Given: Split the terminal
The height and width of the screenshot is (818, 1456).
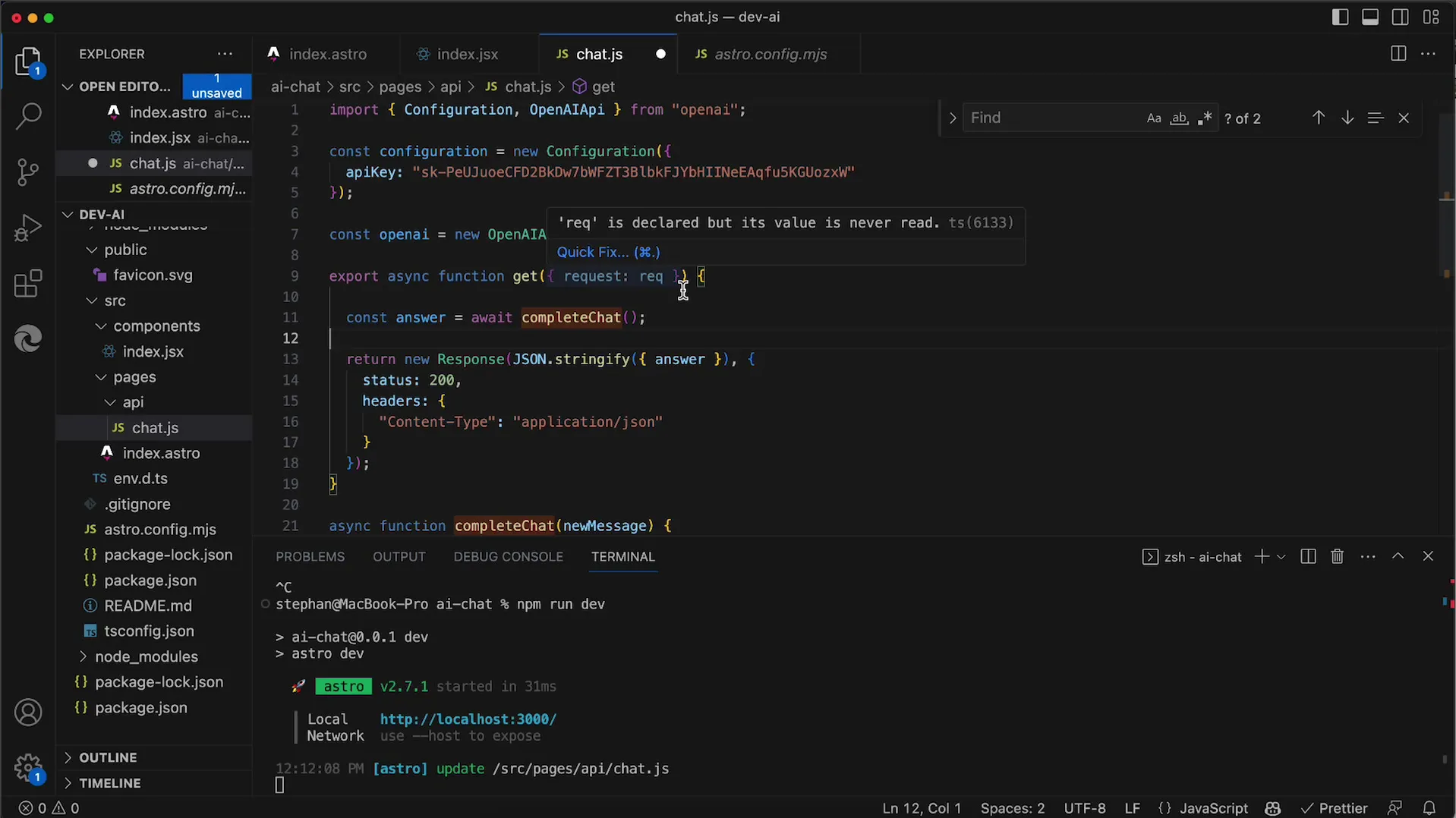Looking at the screenshot, I should coord(1308,556).
